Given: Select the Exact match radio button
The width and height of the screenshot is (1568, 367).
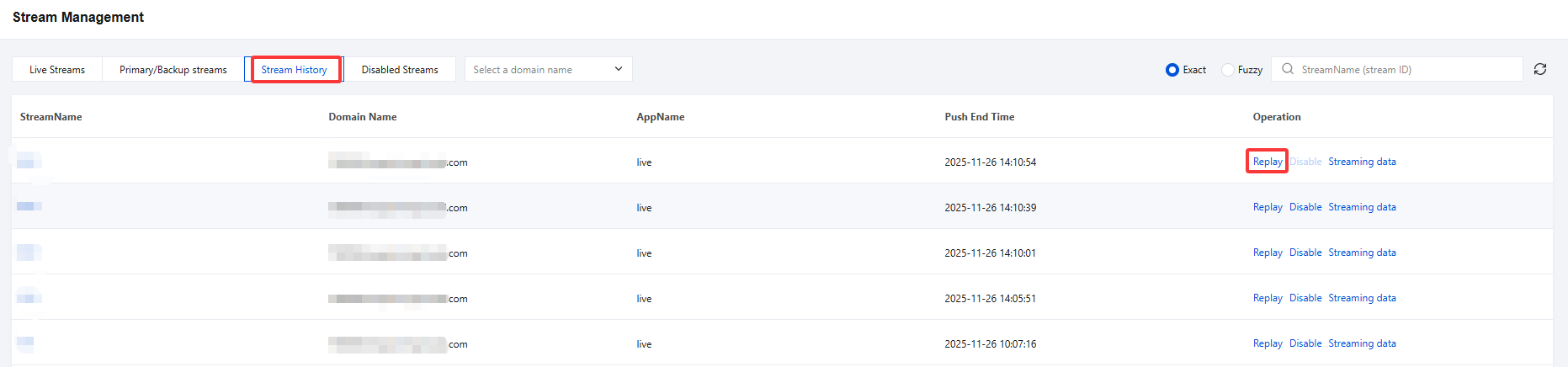Looking at the screenshot, I should (x=1172, y=70).
